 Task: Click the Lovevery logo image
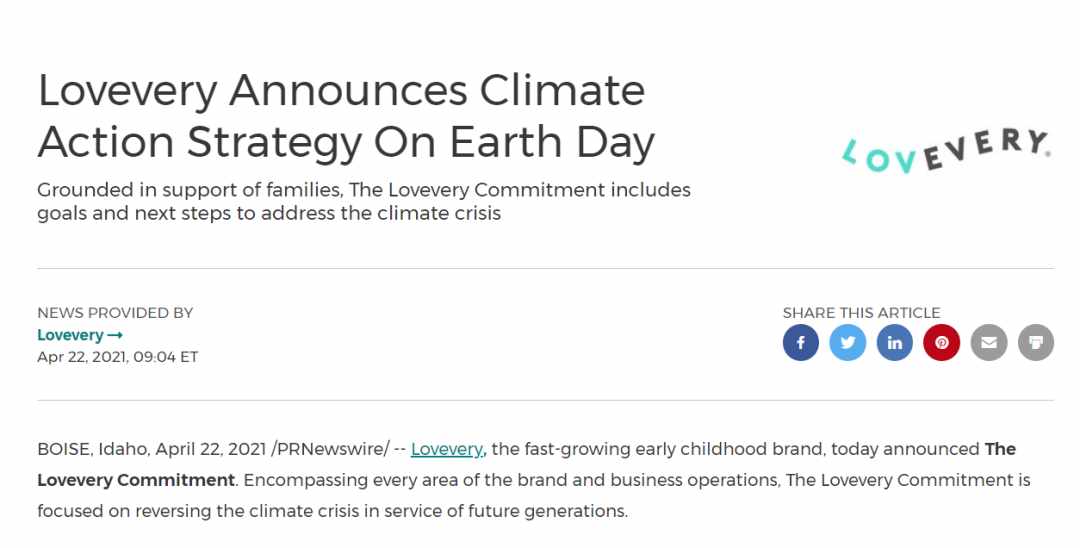(x=946, y=150)
